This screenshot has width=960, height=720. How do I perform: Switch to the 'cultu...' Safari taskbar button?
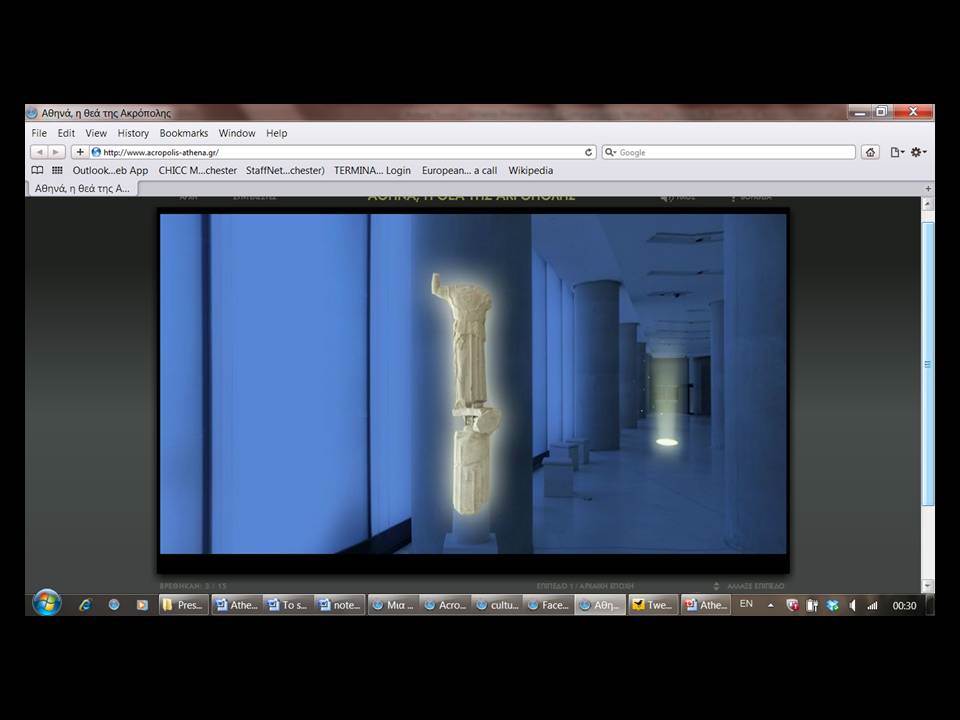(x=497, y=605)
